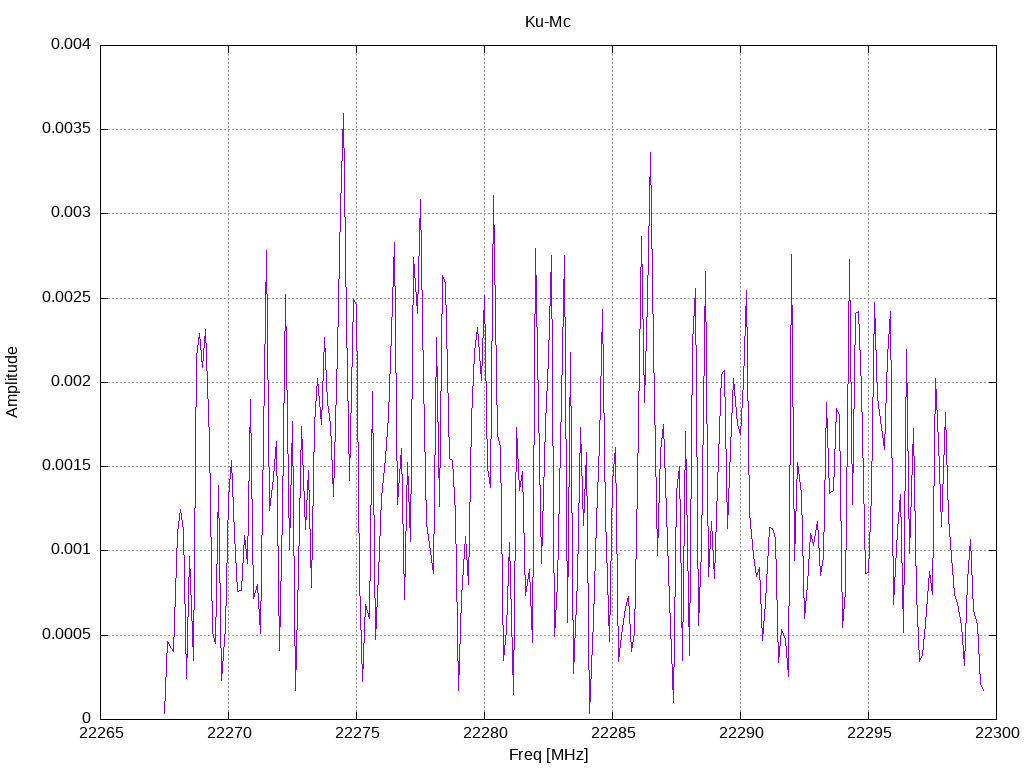Click the 0.0015 y-axis tick label
The image size is (1024, 768).
66,466
